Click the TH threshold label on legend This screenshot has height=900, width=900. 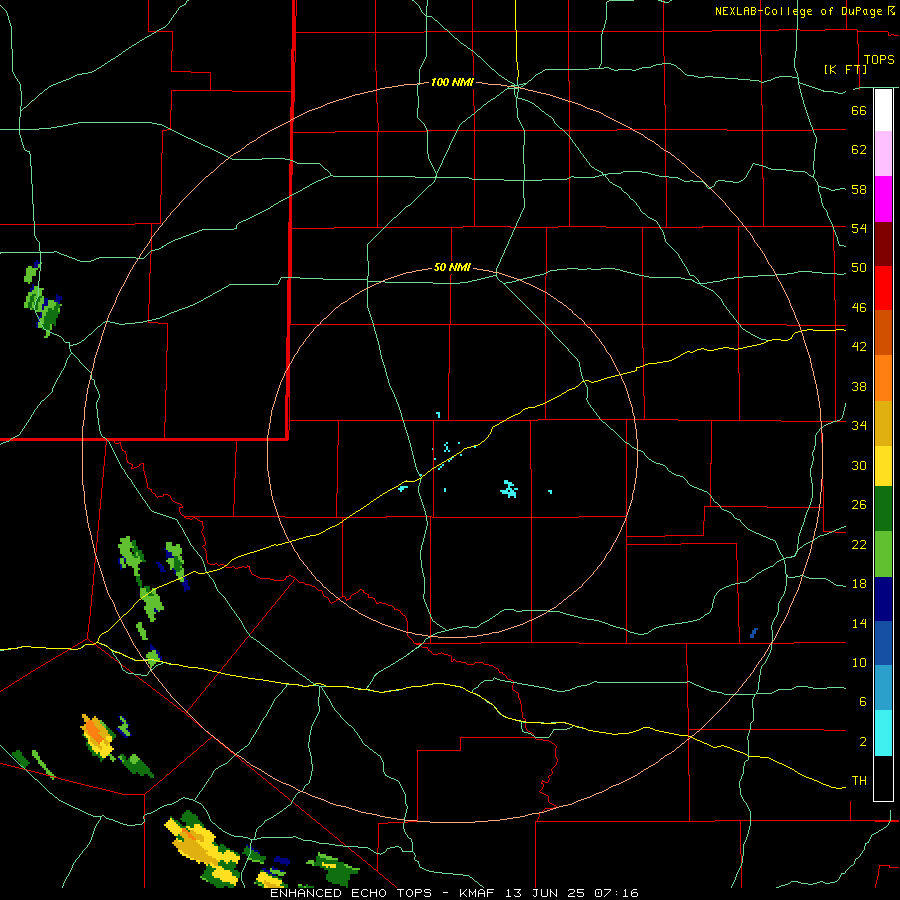pyautogui.click(x=859, y=781)
